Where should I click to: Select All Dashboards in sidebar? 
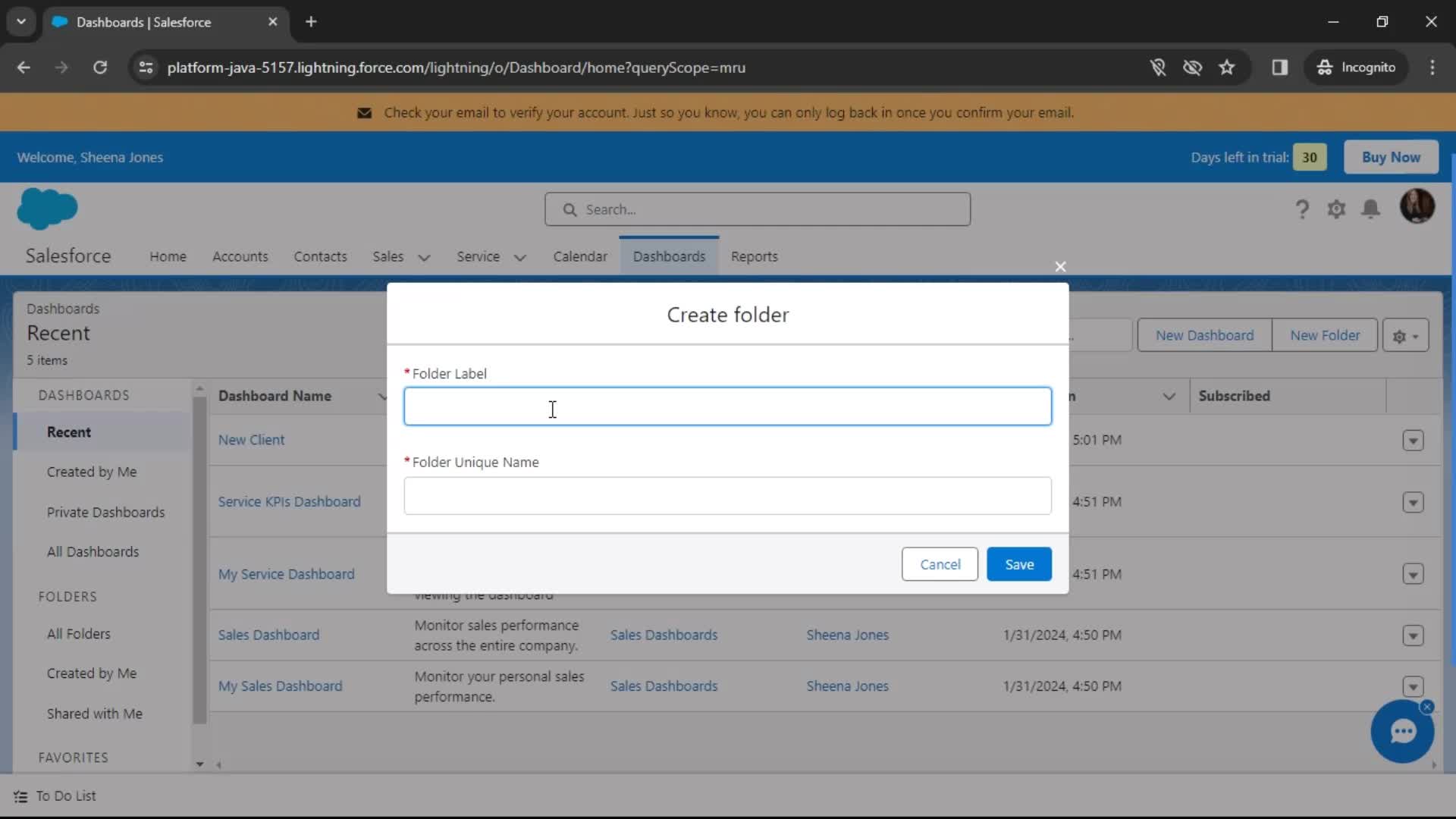(93, 551)
